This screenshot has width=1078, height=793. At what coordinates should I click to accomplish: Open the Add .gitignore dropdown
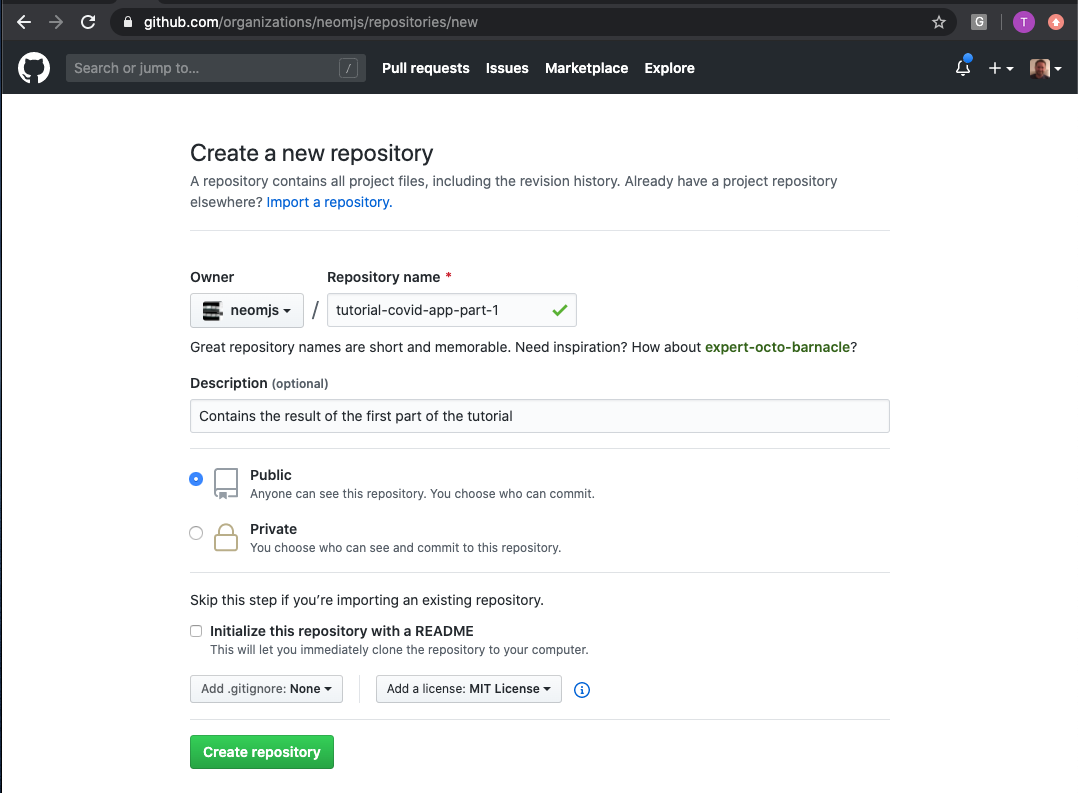266,689
